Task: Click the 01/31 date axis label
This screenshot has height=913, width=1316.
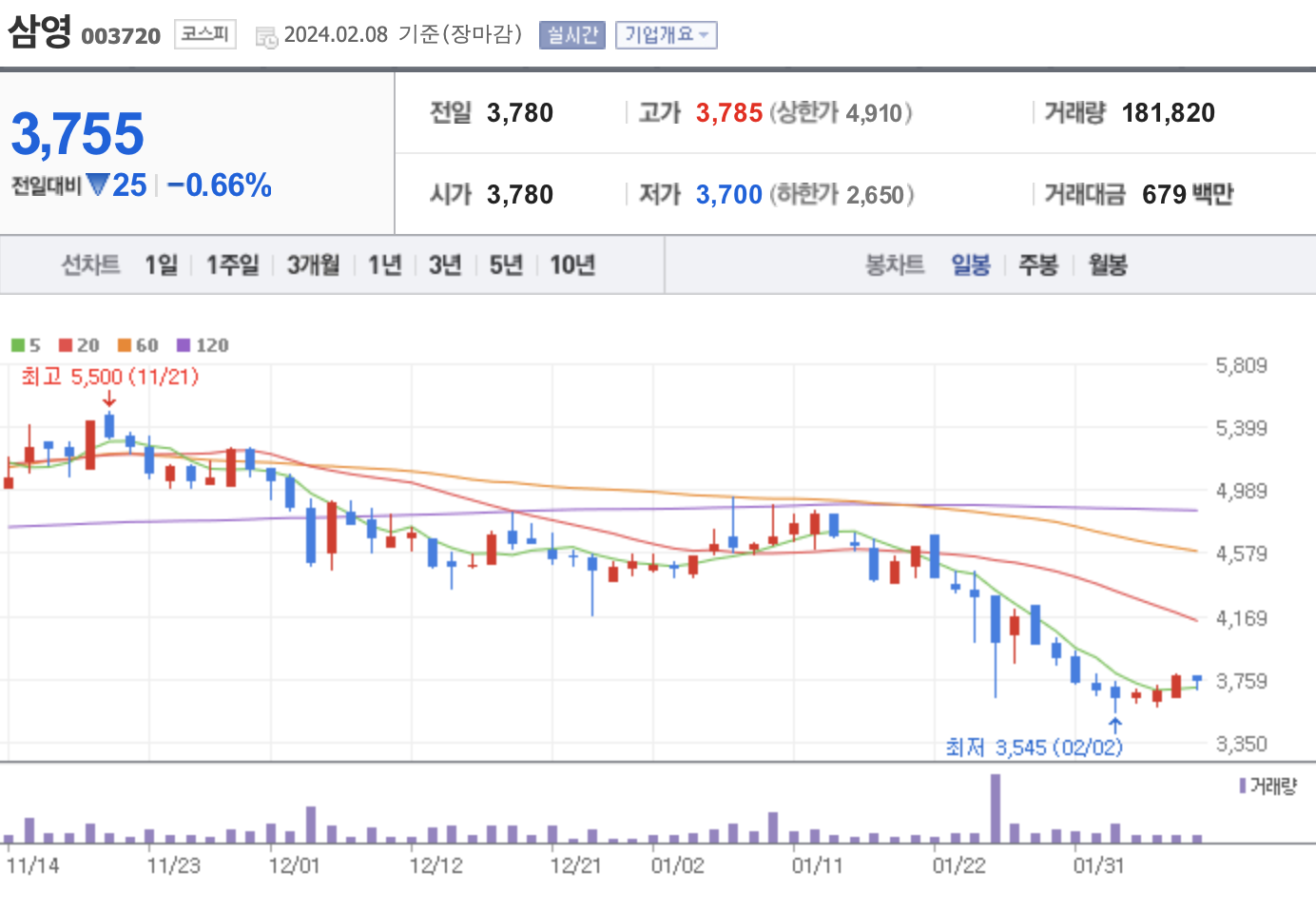Action: pyautogui.click(x=1098, y=865)
